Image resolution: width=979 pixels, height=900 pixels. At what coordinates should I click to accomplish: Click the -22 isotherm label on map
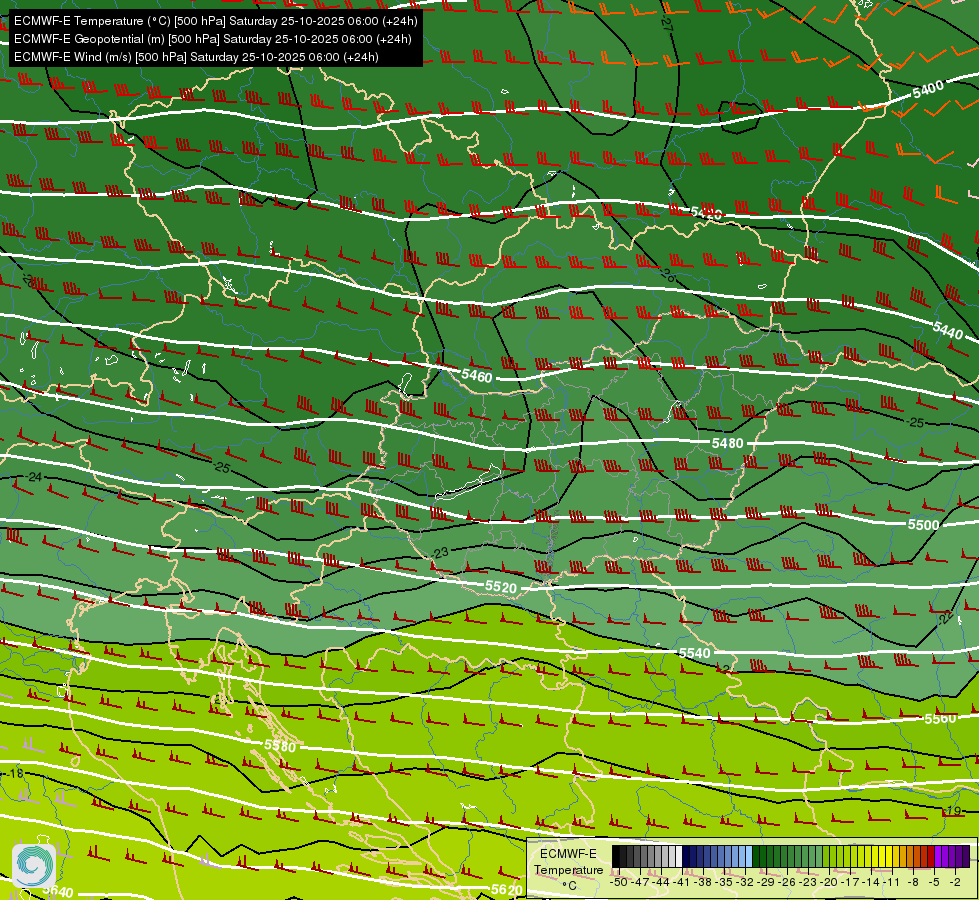pos(946,617)
